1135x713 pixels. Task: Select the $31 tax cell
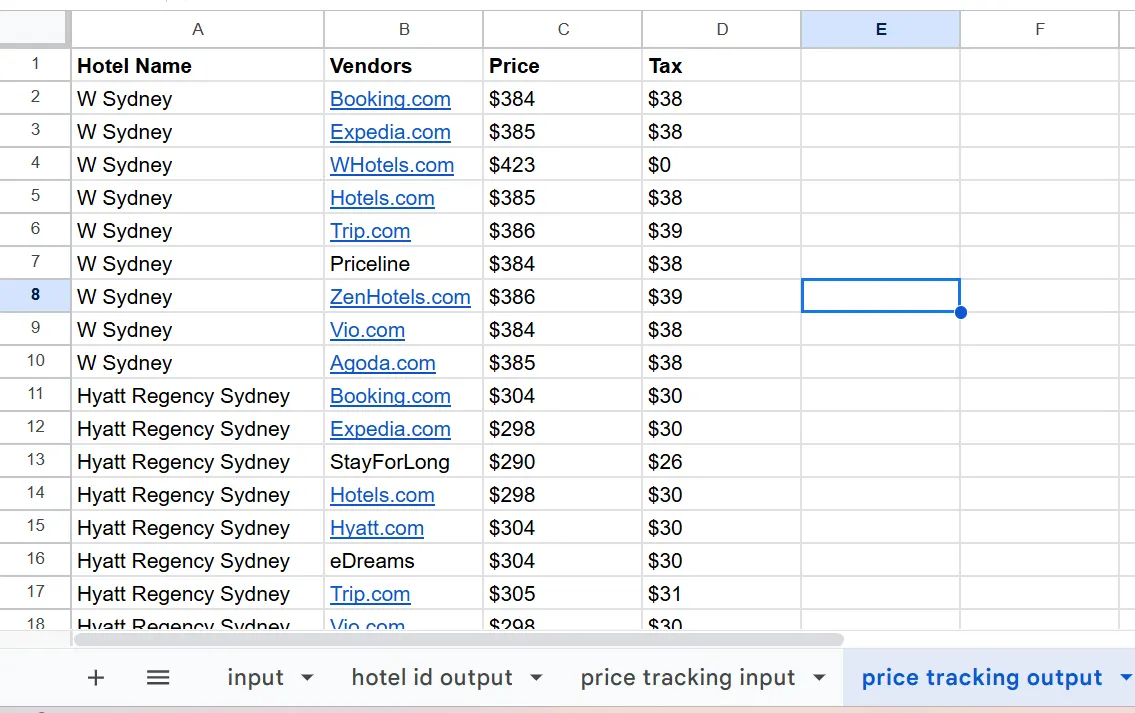pyautogui.click(x=722, y=594)
